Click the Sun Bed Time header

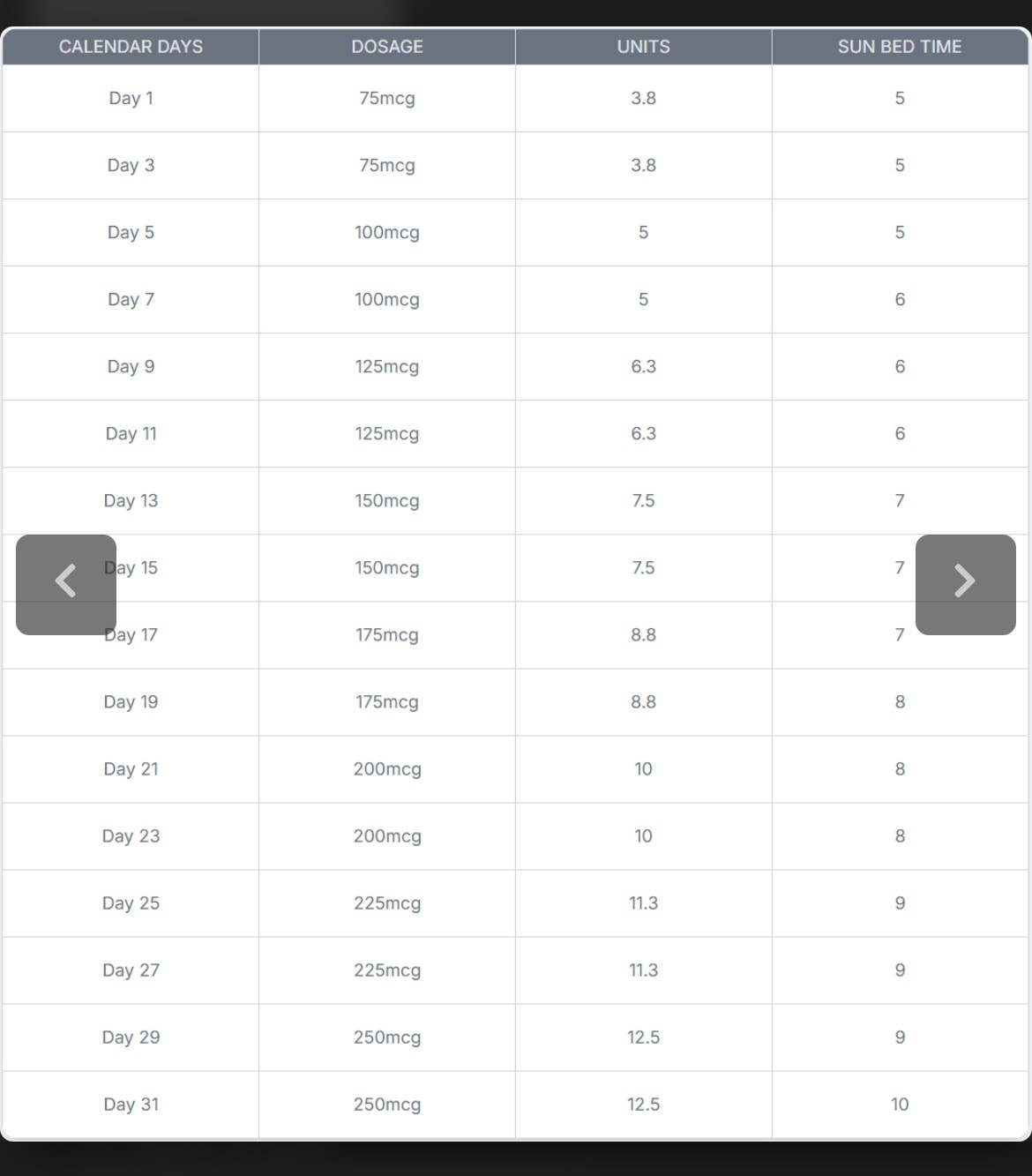tap(900, 47)
